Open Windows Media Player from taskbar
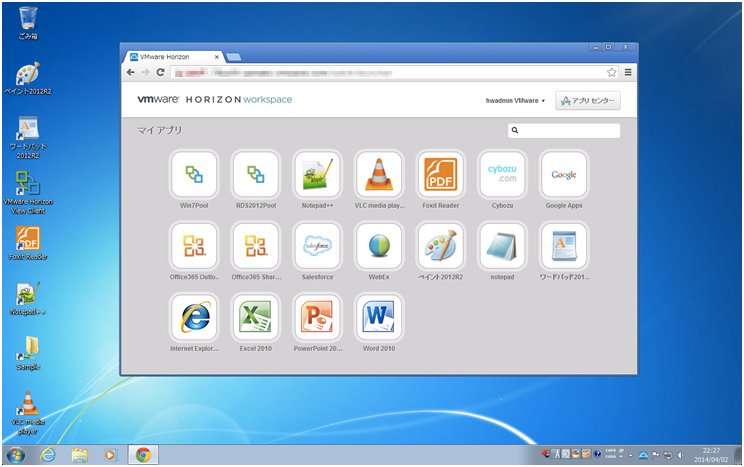The image size is (744, 467). (x=110, y=455)
